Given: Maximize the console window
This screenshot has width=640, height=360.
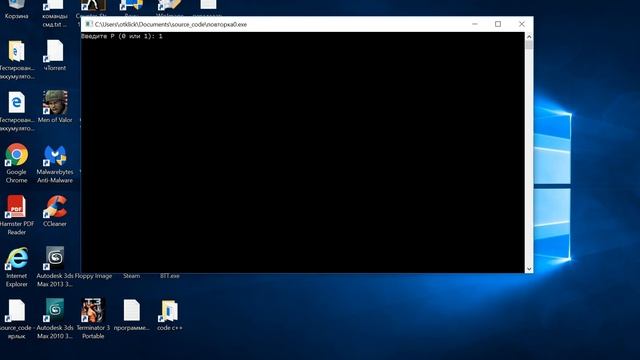Looking at the screenshot, I should (x=498, y=24).
